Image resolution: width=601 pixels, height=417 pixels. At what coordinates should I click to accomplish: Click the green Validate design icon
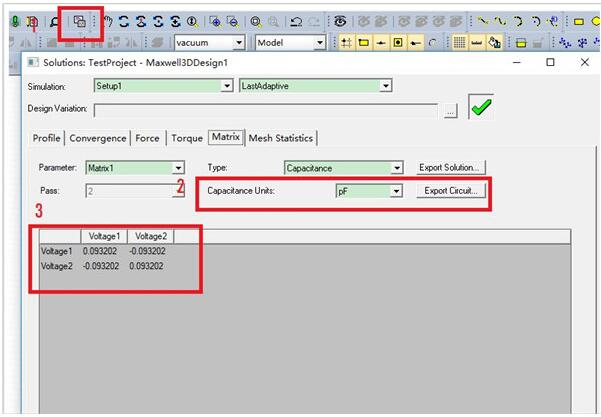[15, 21]
